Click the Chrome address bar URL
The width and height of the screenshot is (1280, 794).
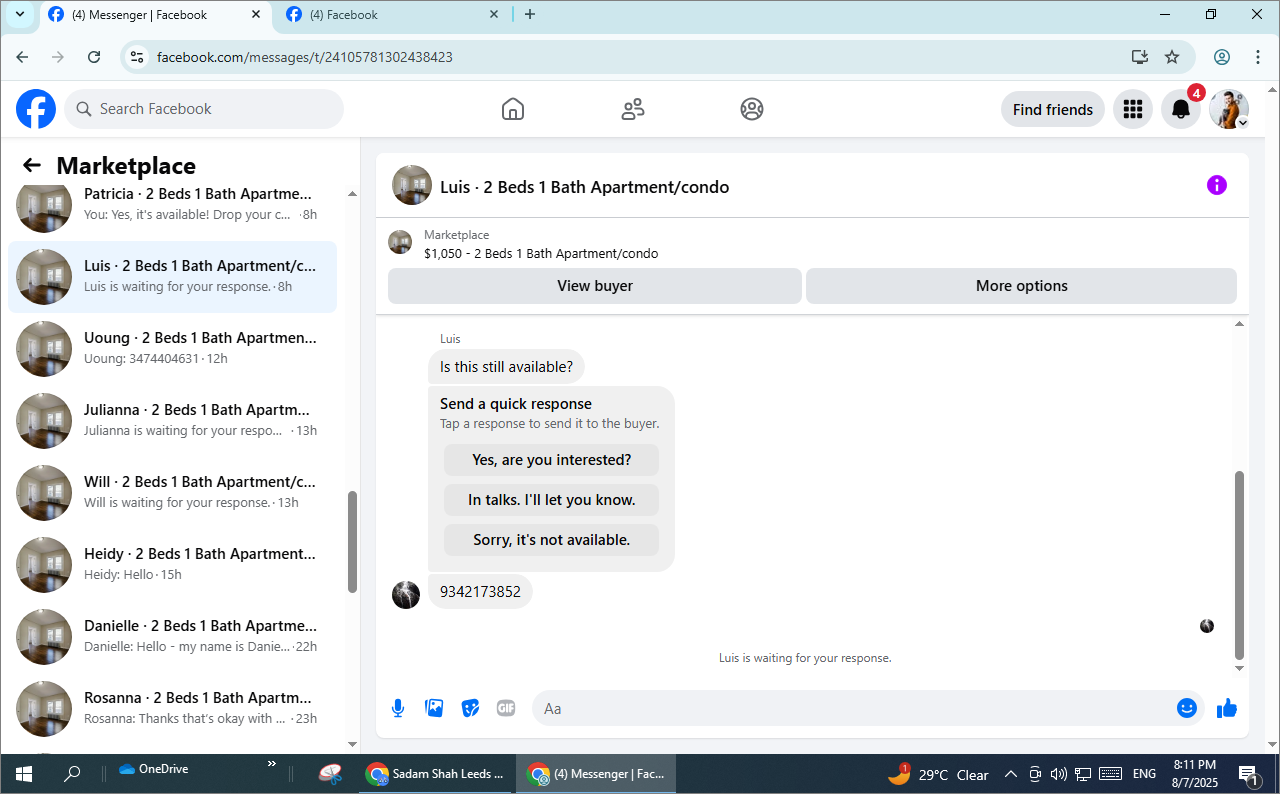305,57
